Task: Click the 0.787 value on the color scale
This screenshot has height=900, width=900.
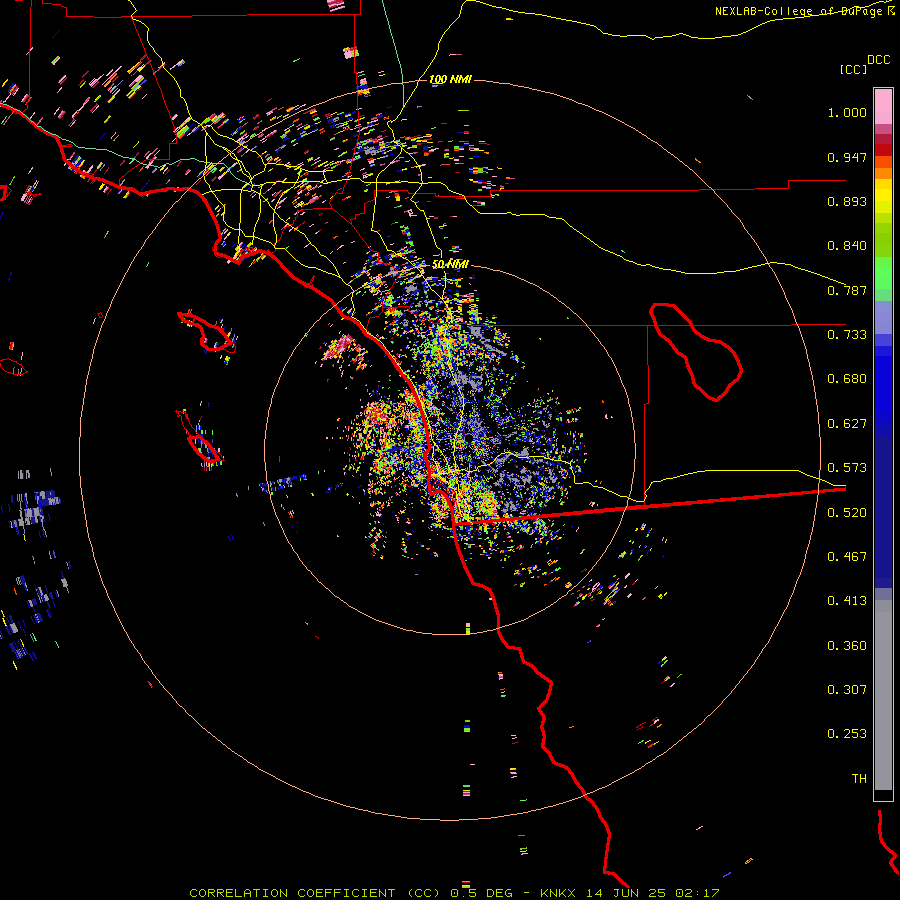Action: (847, 290)
